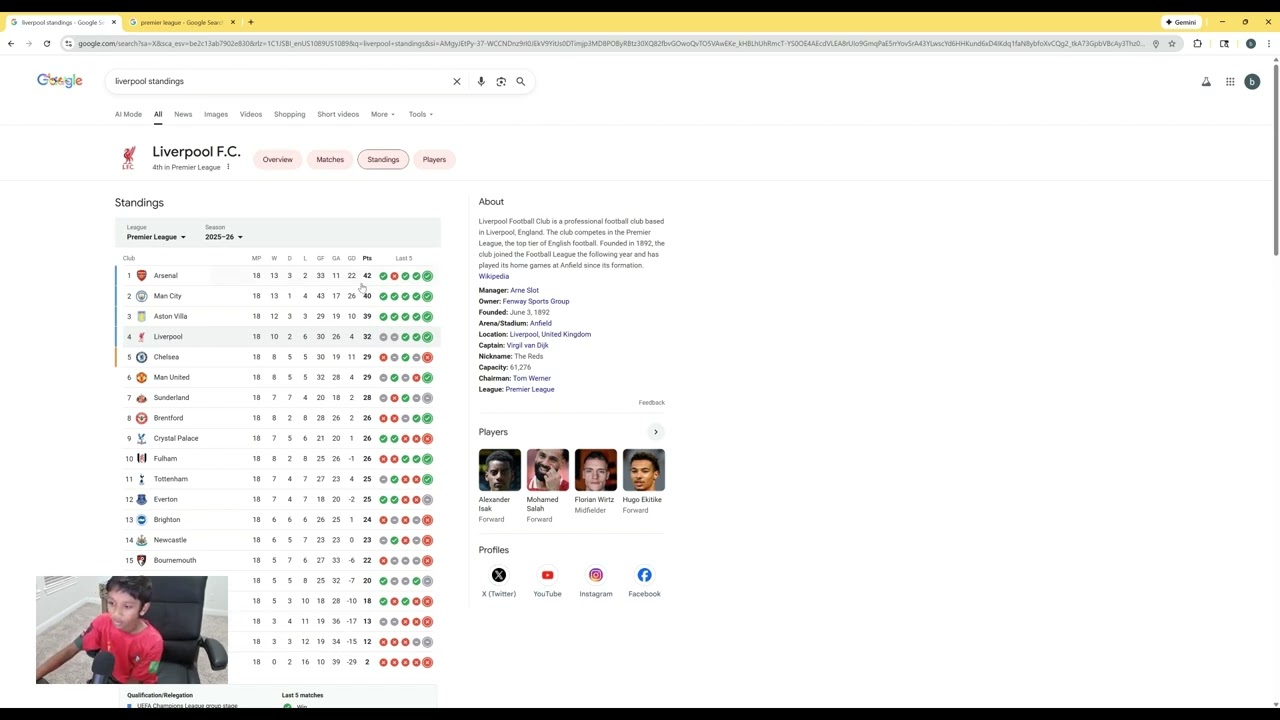Viewport: 1280px width, 720px height.
Task: Select Sunderland row in standings
Action: [x=278, y=398]
